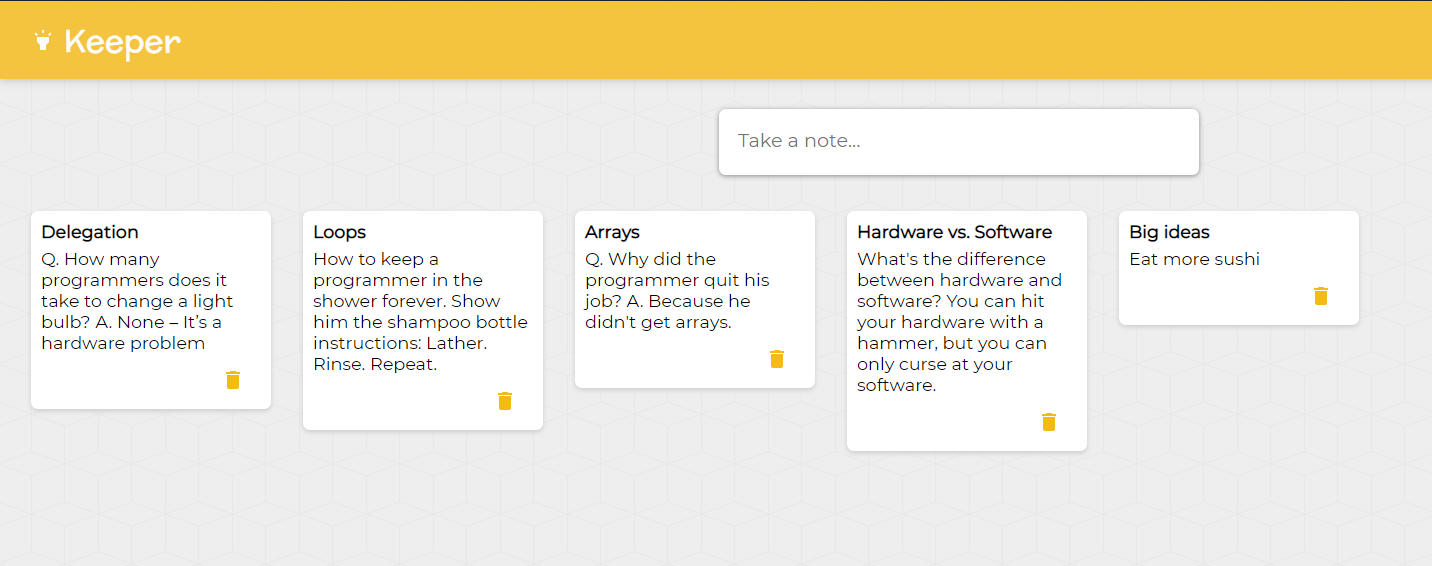Click the Big ideas note heading
Viewport: 1432px width, 566px height.
point(1170,232)
